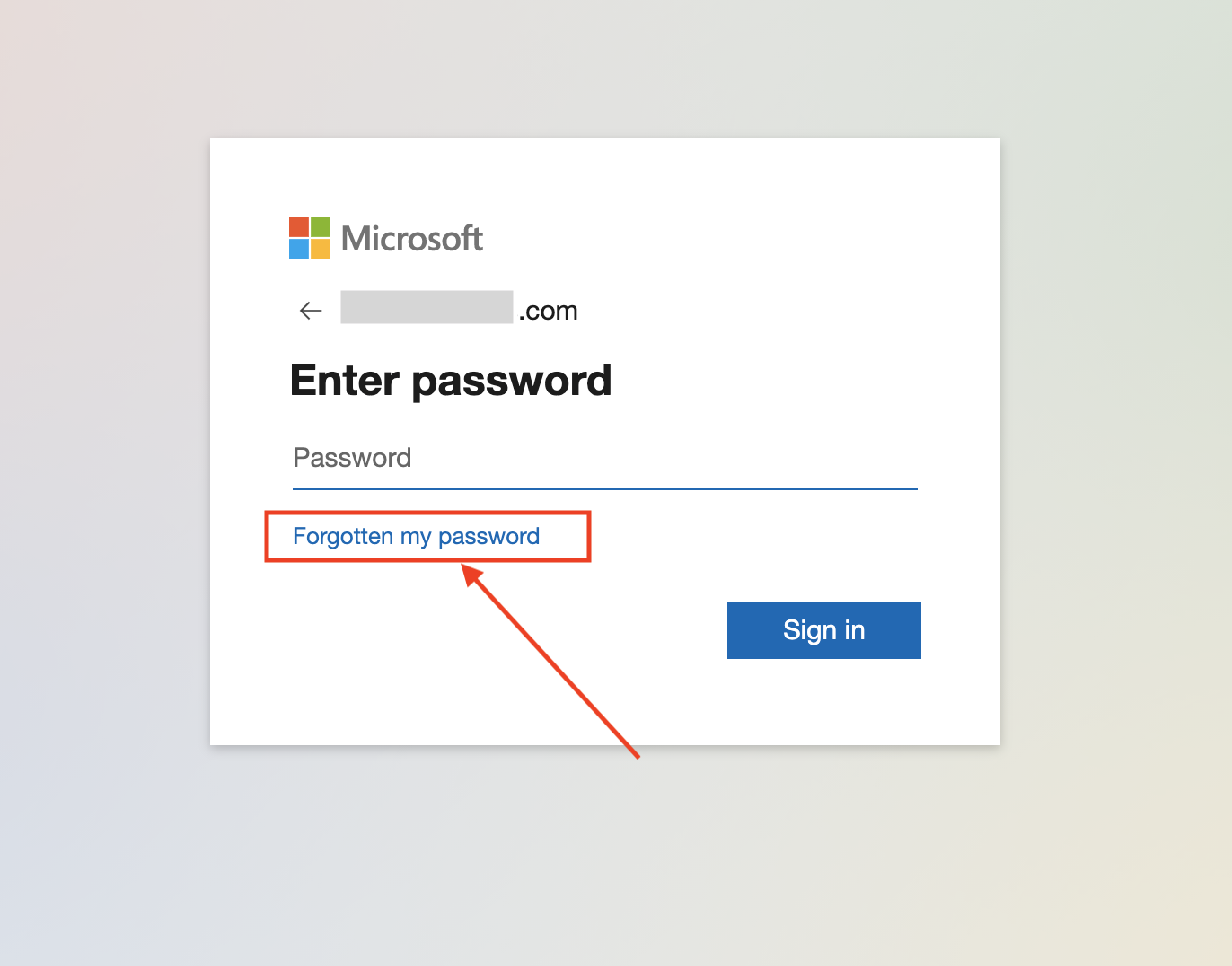
Task: Click the Enter password heading
Action: coord(451,381)
